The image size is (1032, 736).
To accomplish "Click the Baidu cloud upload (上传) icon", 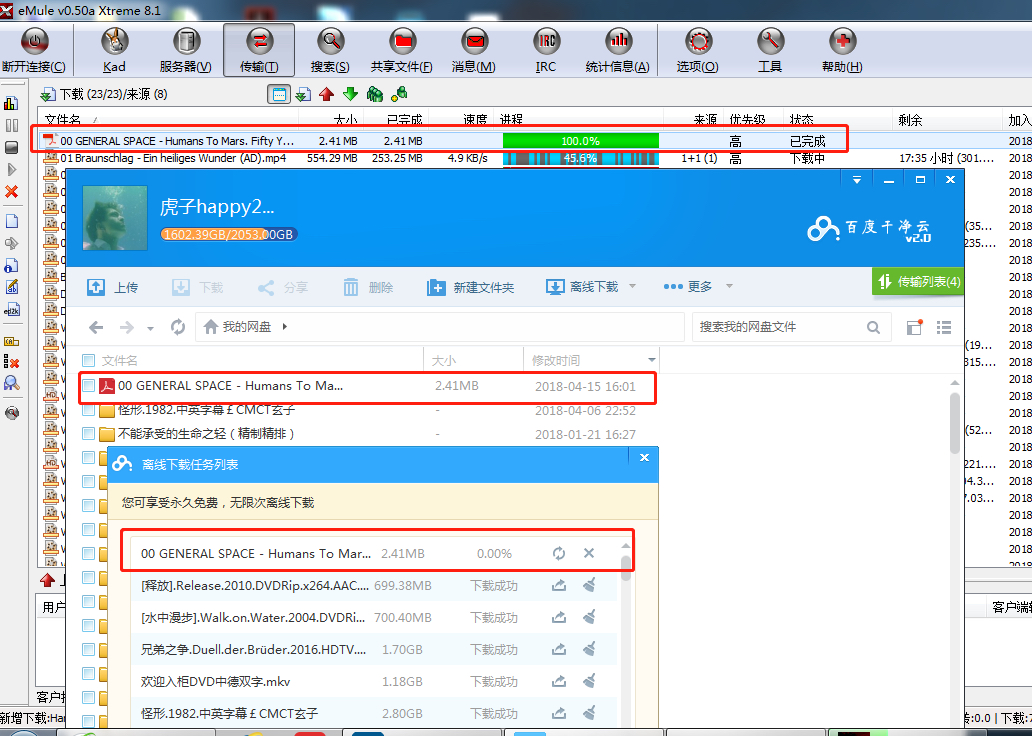I will coord(96,287).
